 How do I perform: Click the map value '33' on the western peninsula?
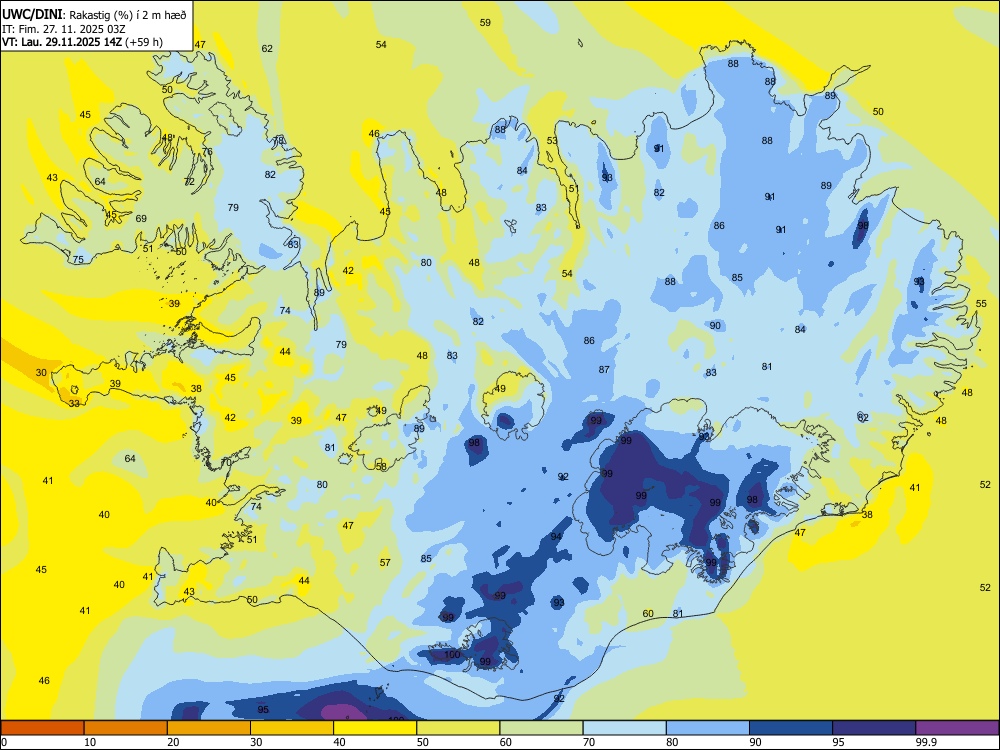pos(75,403)
